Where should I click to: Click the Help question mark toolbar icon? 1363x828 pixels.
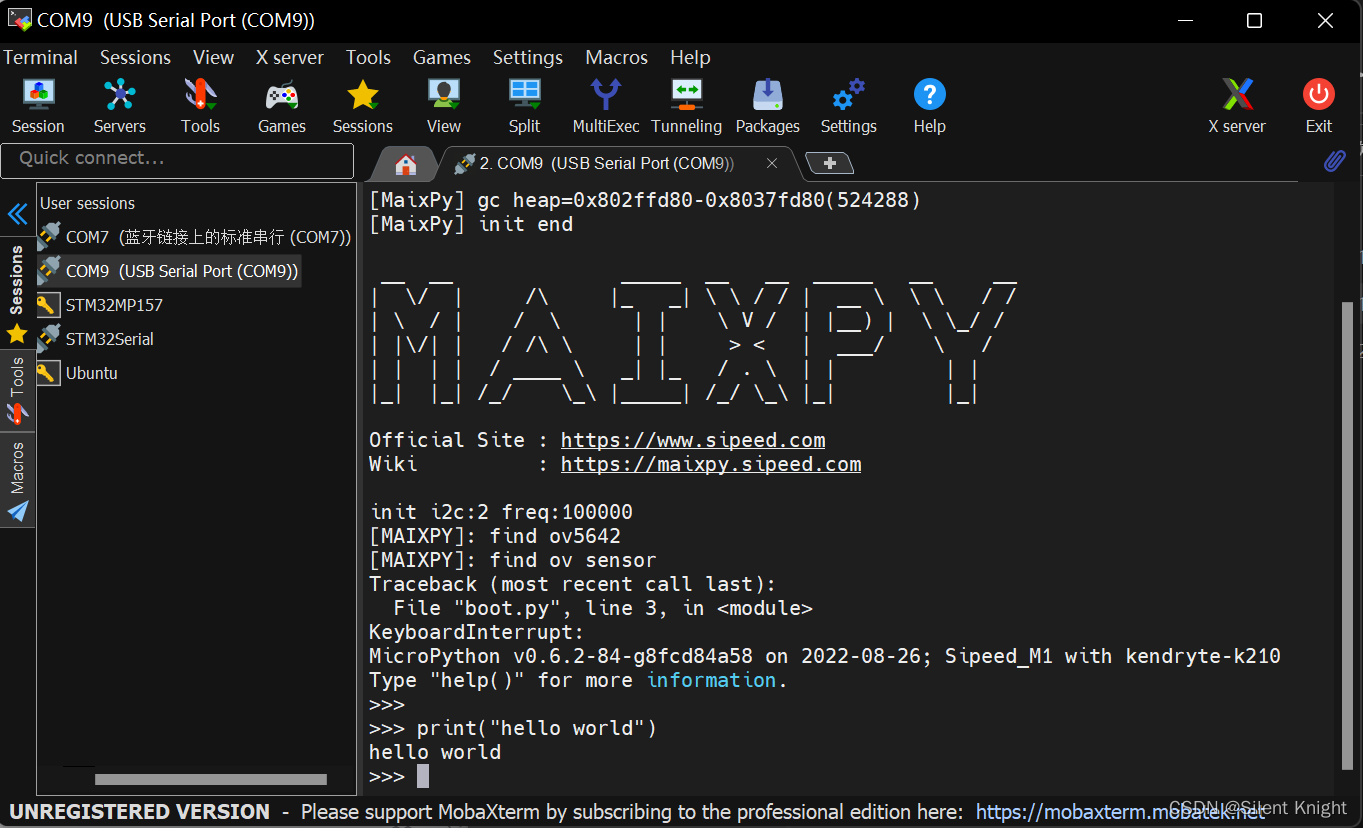point(929,106)
